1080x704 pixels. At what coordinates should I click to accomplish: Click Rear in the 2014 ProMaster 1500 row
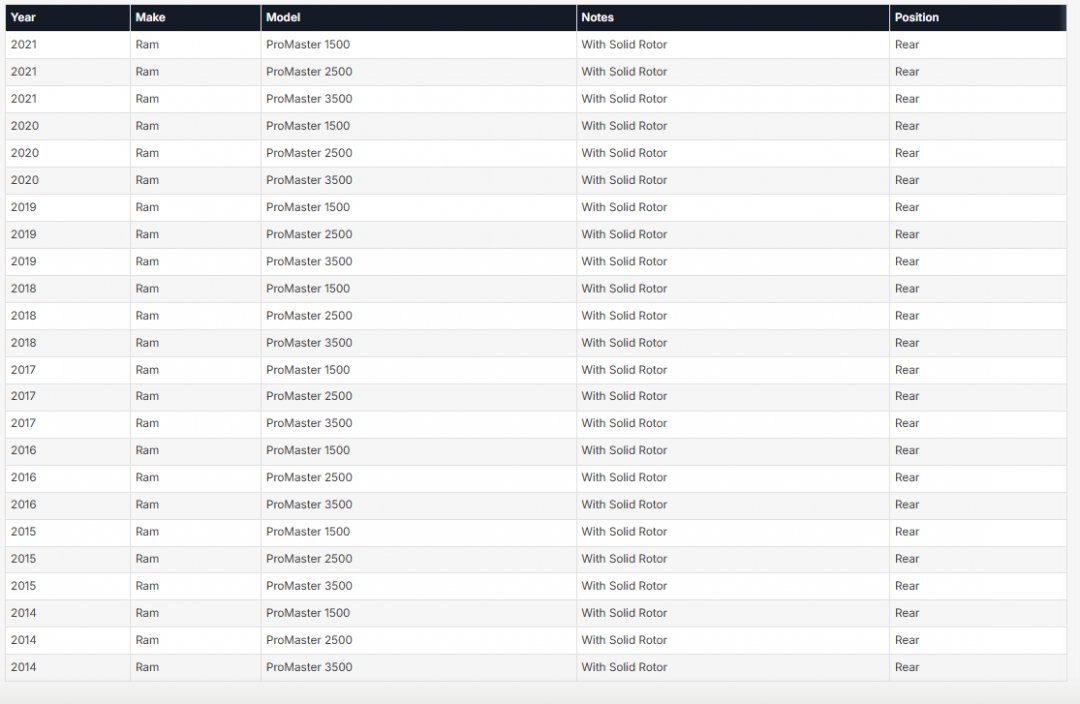tap(907, 613)
